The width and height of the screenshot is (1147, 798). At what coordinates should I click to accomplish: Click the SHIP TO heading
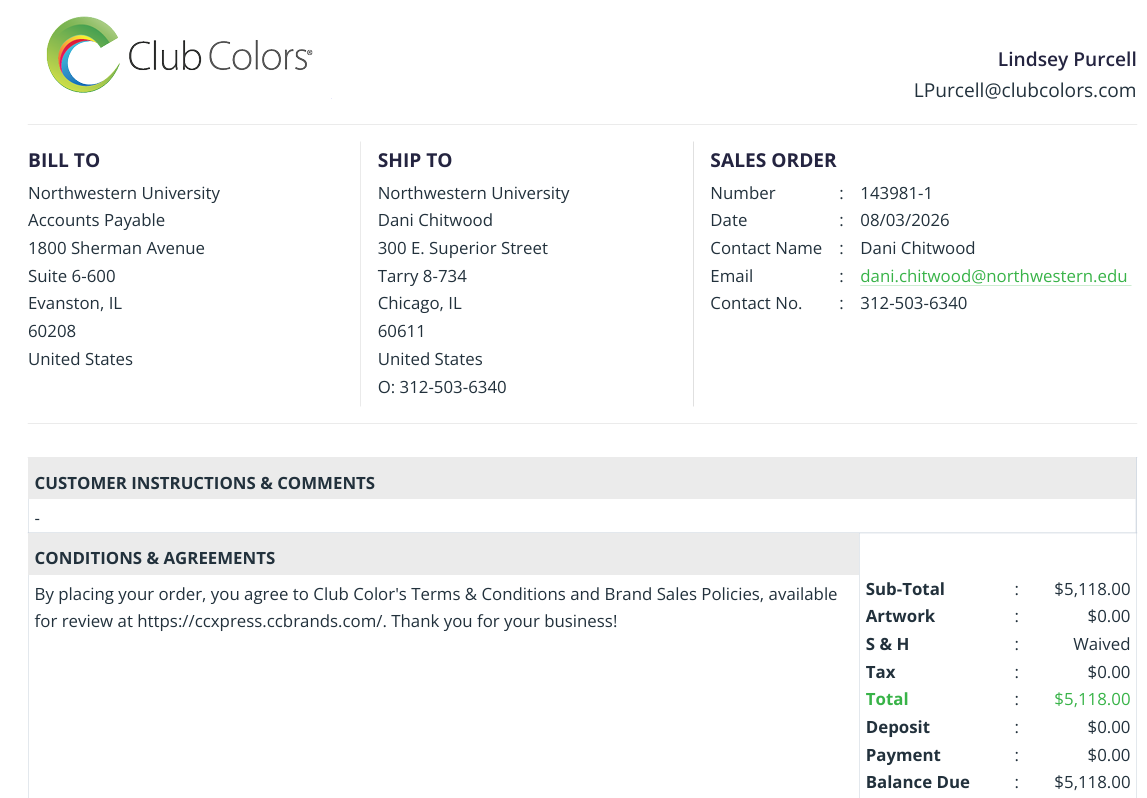415,160
